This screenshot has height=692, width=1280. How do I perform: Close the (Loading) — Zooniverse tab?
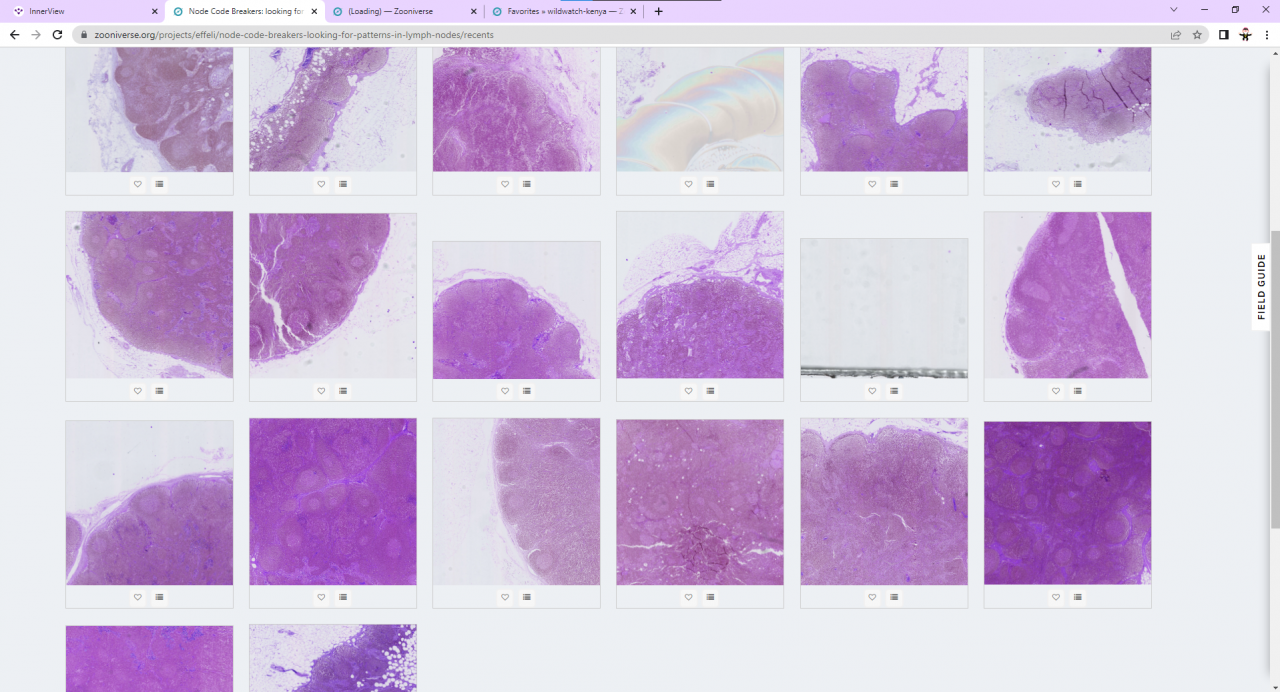coord(474,12)
